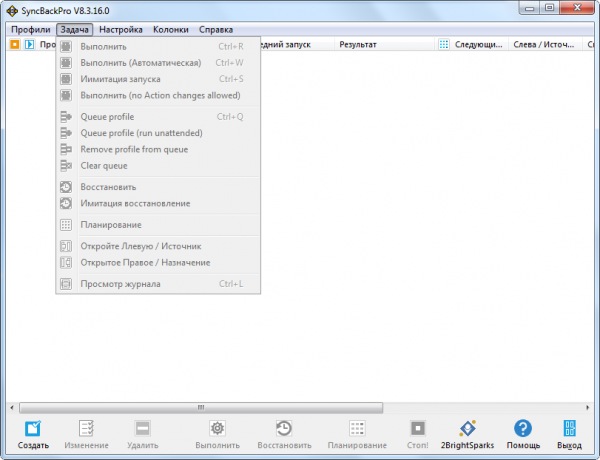Image resolution: width=600 pixels, height=460 pixels.
Task: Open Помощь (Help) question mark icon
Action: click(523, 429)
